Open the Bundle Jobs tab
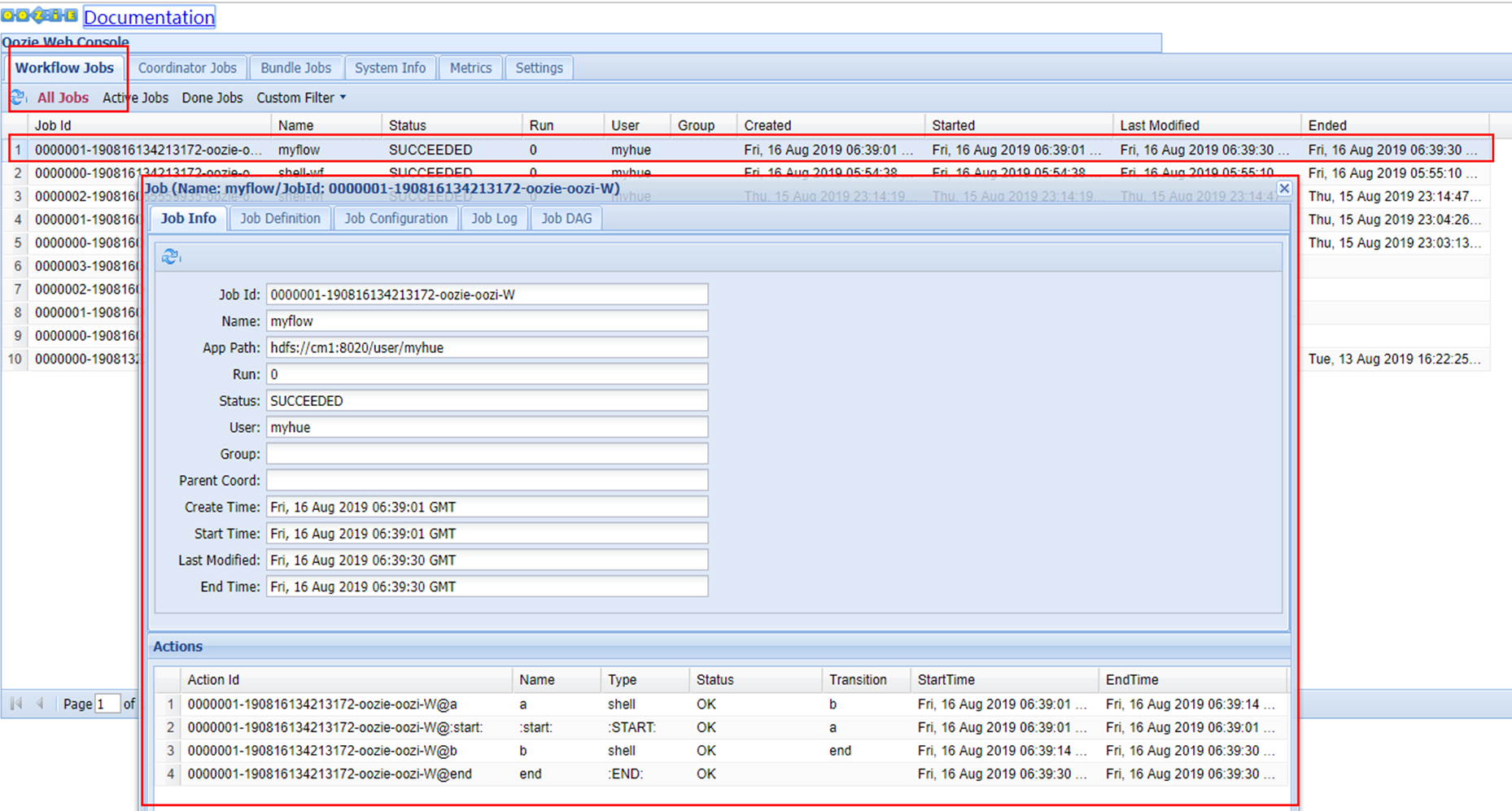1512x811 pixels. 295,68
